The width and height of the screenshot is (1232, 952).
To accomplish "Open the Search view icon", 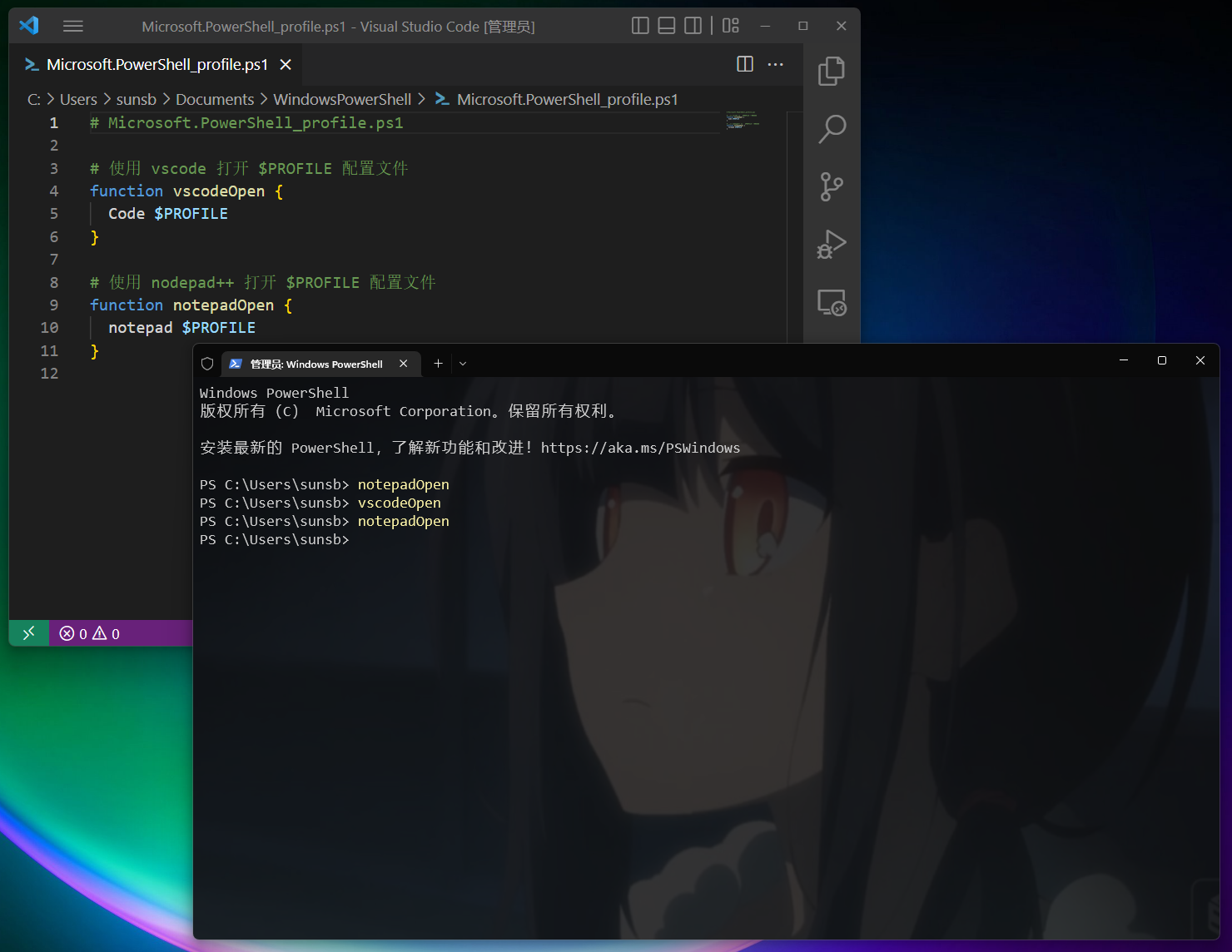I will 831,129.
